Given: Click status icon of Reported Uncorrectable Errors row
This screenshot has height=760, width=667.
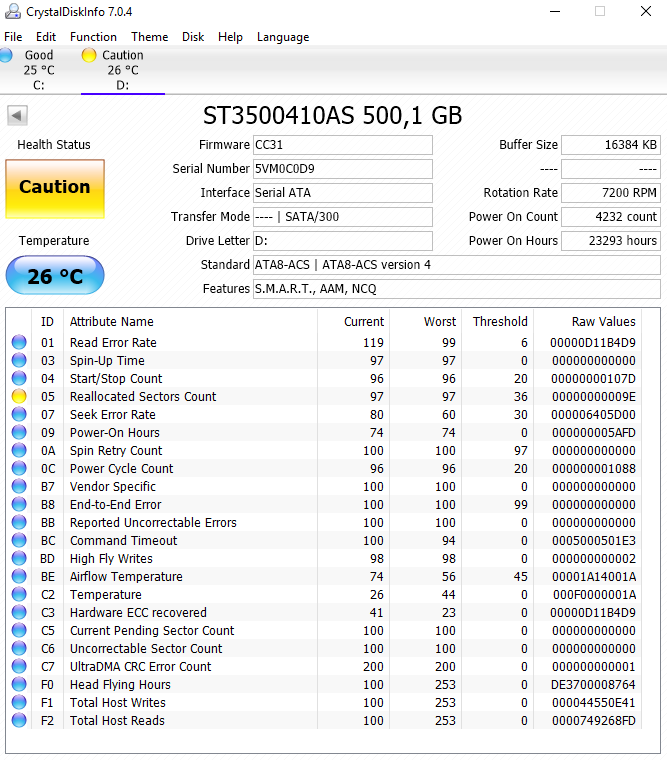Looking at the screenshot, I should 19,522.
